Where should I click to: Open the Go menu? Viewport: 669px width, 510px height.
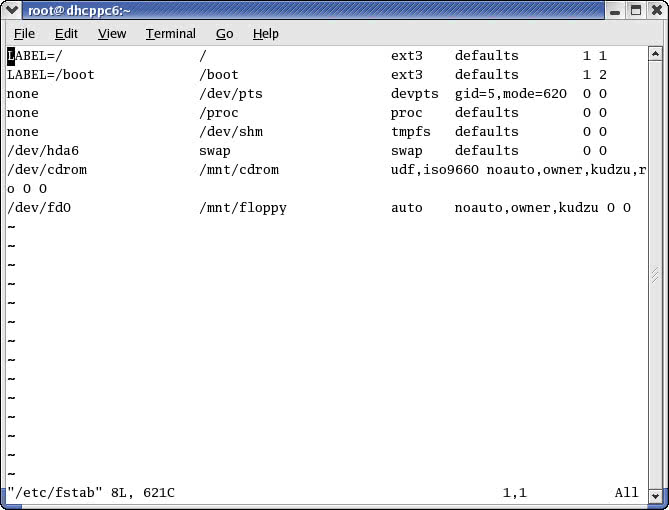(224, 34)
